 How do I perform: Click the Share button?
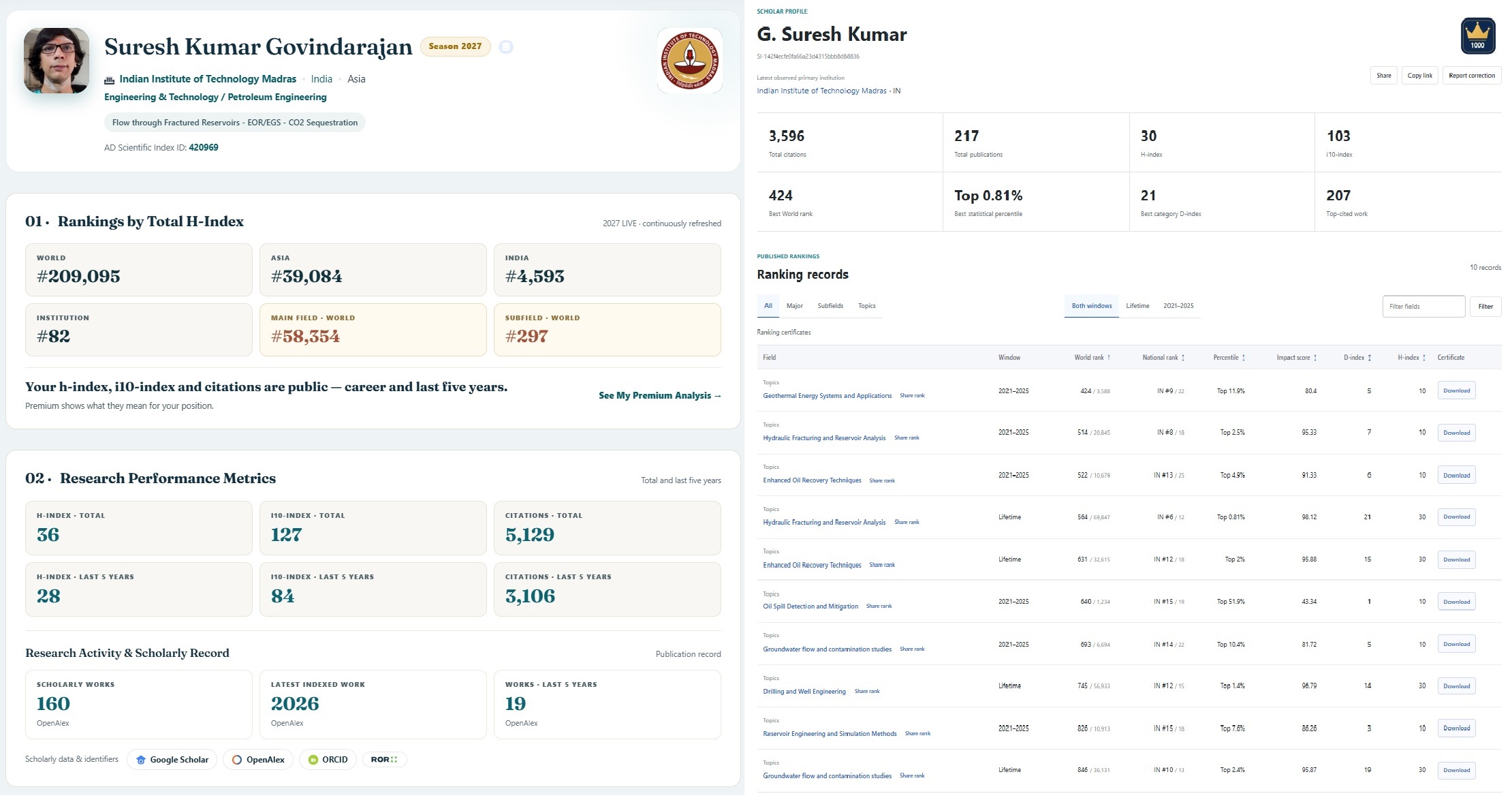1384,76
